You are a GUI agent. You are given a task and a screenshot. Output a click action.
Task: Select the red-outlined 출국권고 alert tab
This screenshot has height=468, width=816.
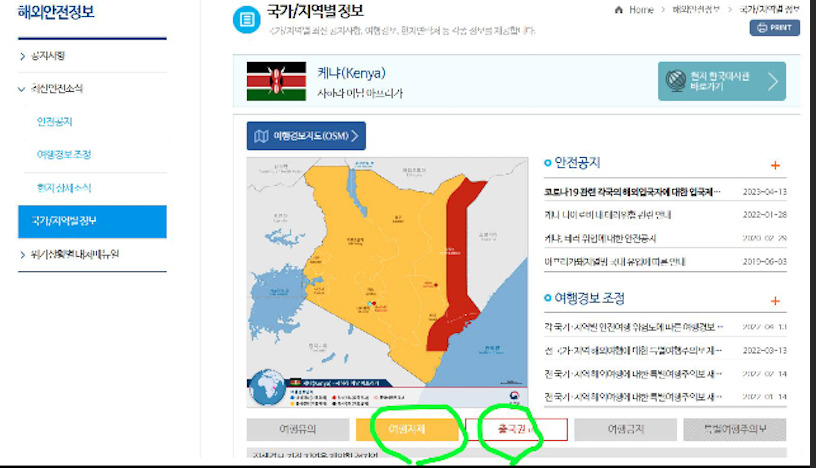(516, 429)
